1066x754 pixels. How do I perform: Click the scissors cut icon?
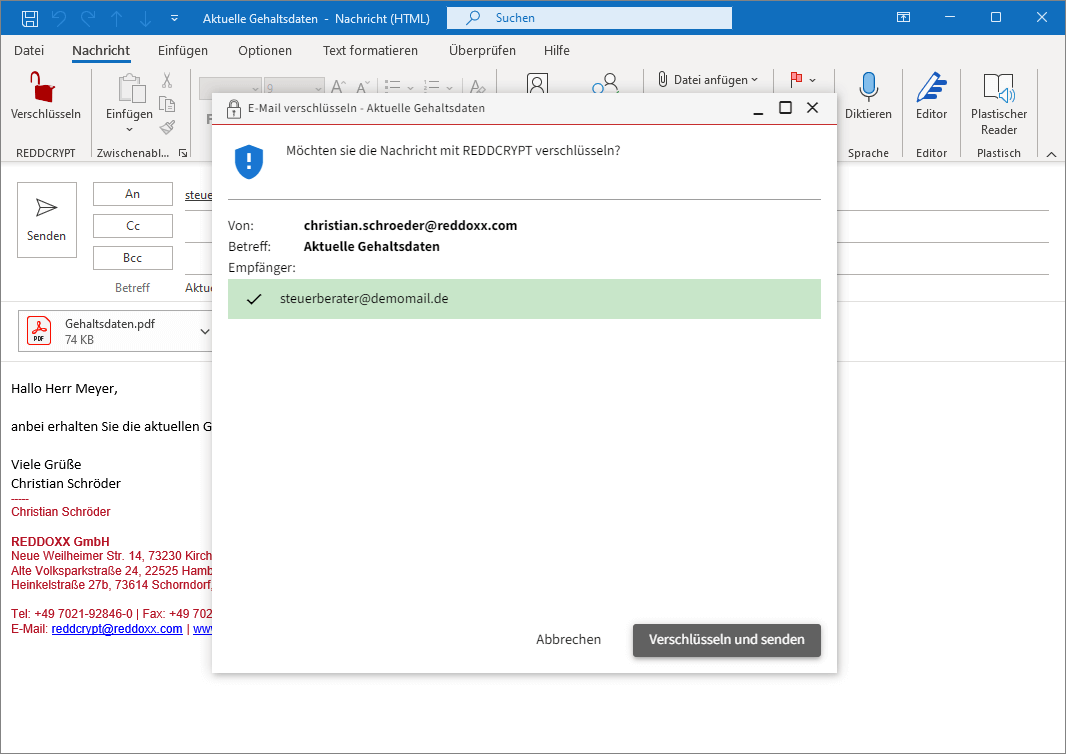pos(167,80)
